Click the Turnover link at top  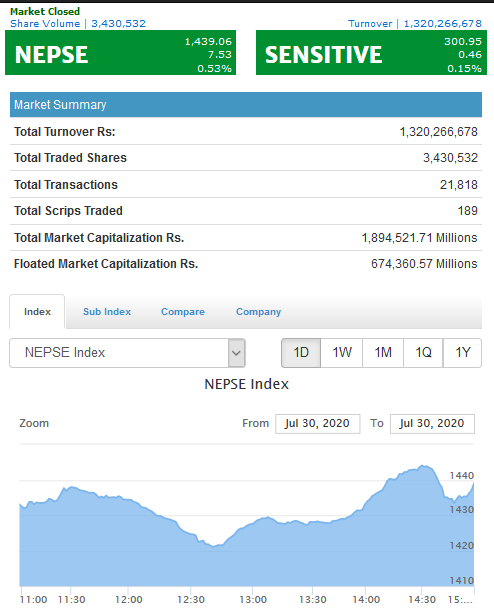pyautogui.click(x=415, y=24)
